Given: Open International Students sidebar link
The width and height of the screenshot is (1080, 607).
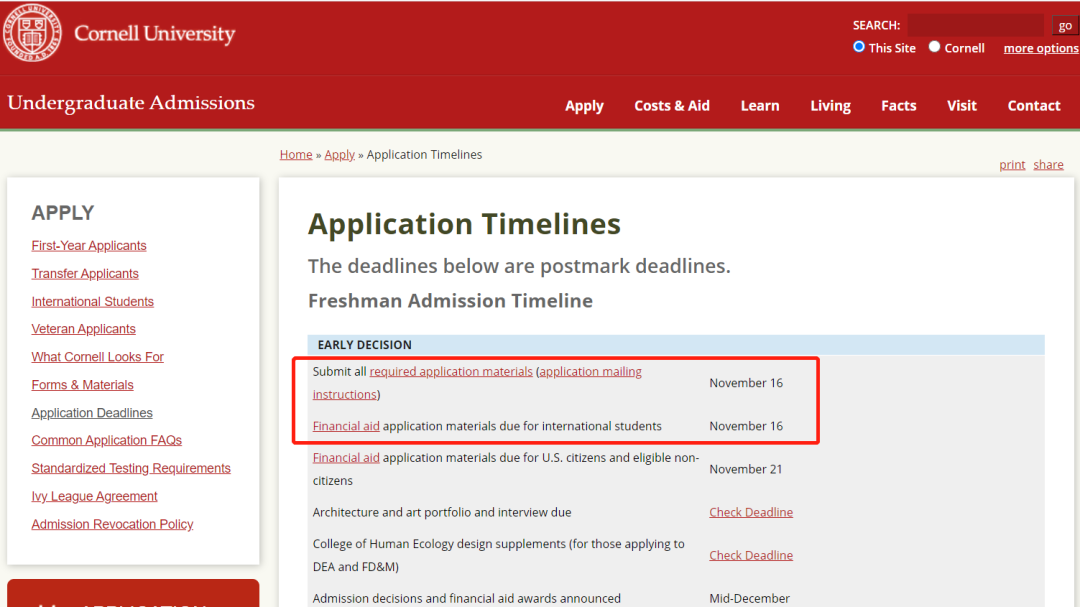Looking at the screenshot, I should click(92, 302).
